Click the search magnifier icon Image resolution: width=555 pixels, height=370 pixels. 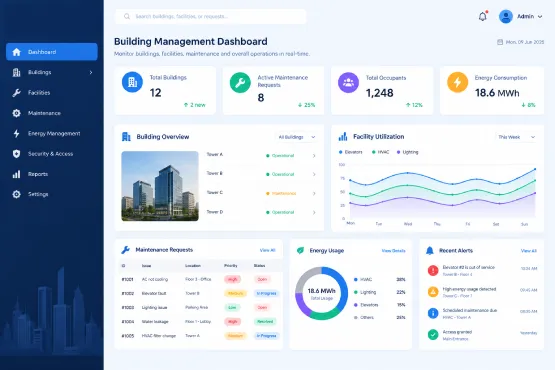127,16
